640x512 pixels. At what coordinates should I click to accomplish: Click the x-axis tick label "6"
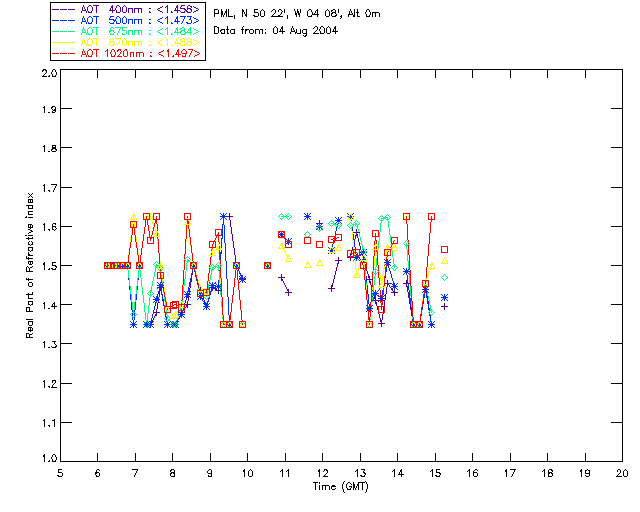98,473
